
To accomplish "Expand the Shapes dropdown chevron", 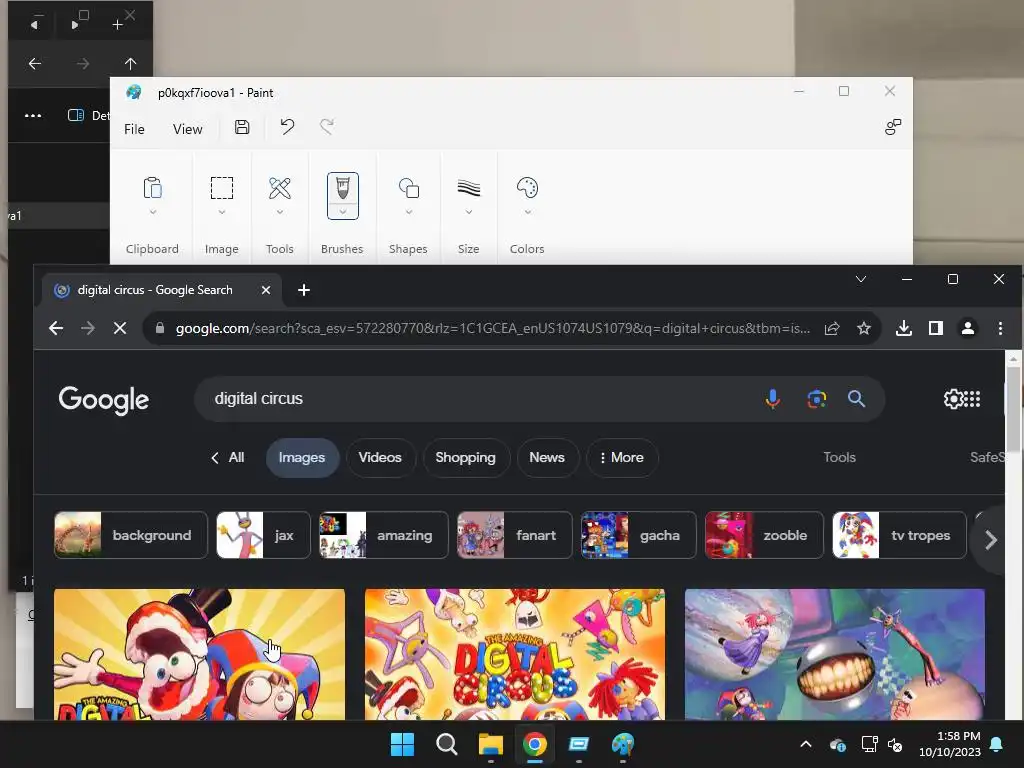I will 409,212.
